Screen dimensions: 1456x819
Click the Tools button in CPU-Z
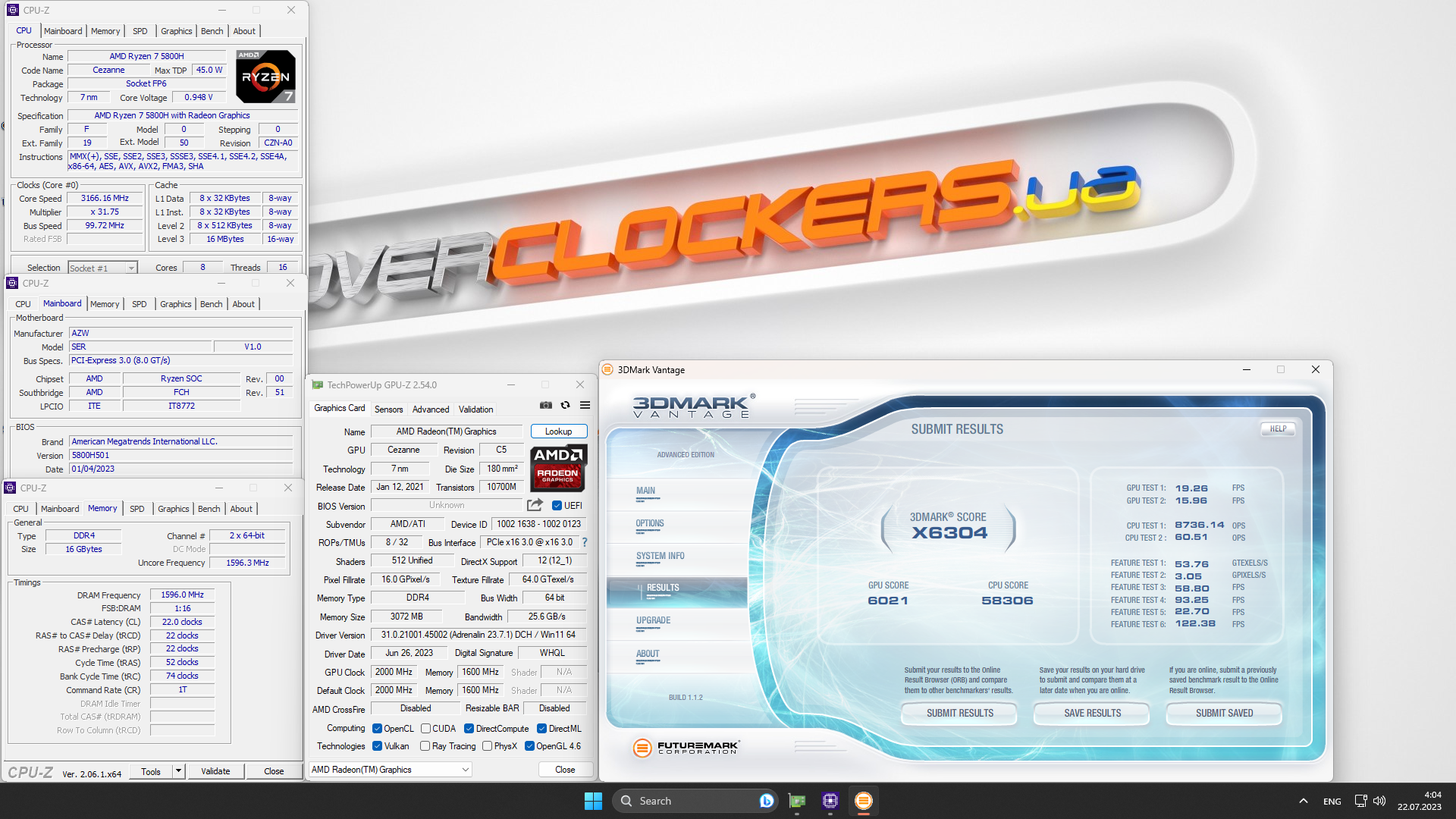click(x=151, y=771)
